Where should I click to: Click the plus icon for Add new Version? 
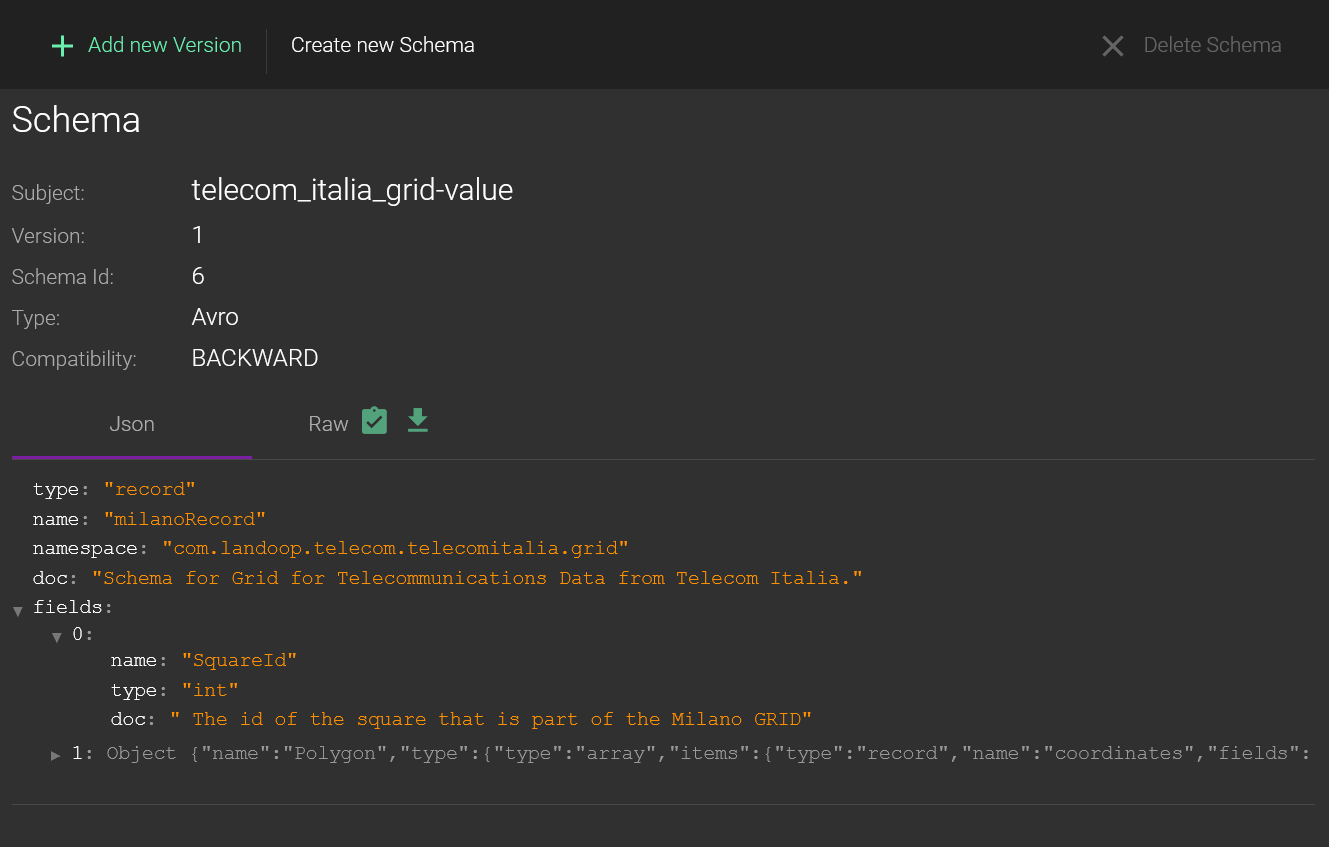coord(62,46)
